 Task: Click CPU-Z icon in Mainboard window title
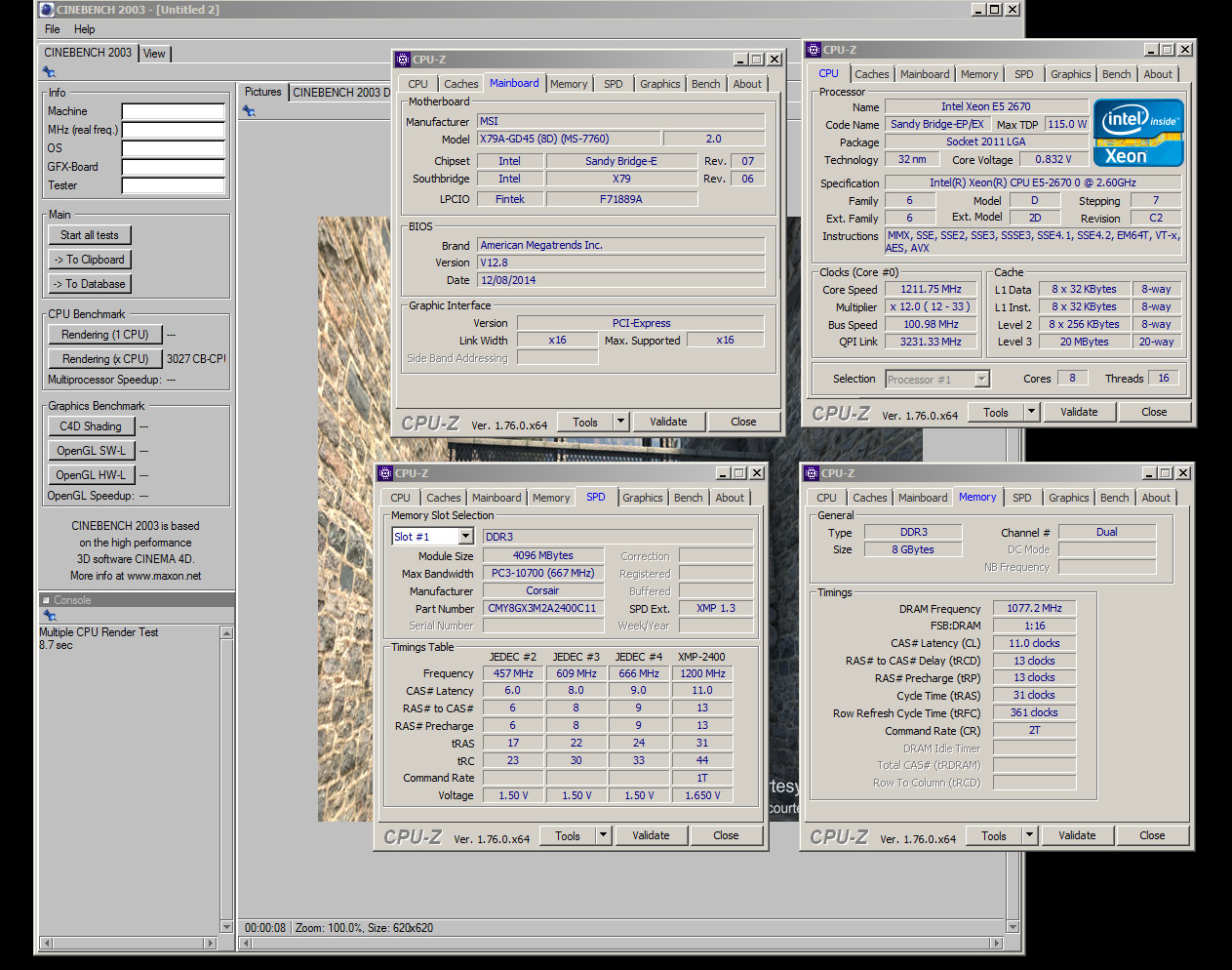pyautogui.click(x=403, y=60)
